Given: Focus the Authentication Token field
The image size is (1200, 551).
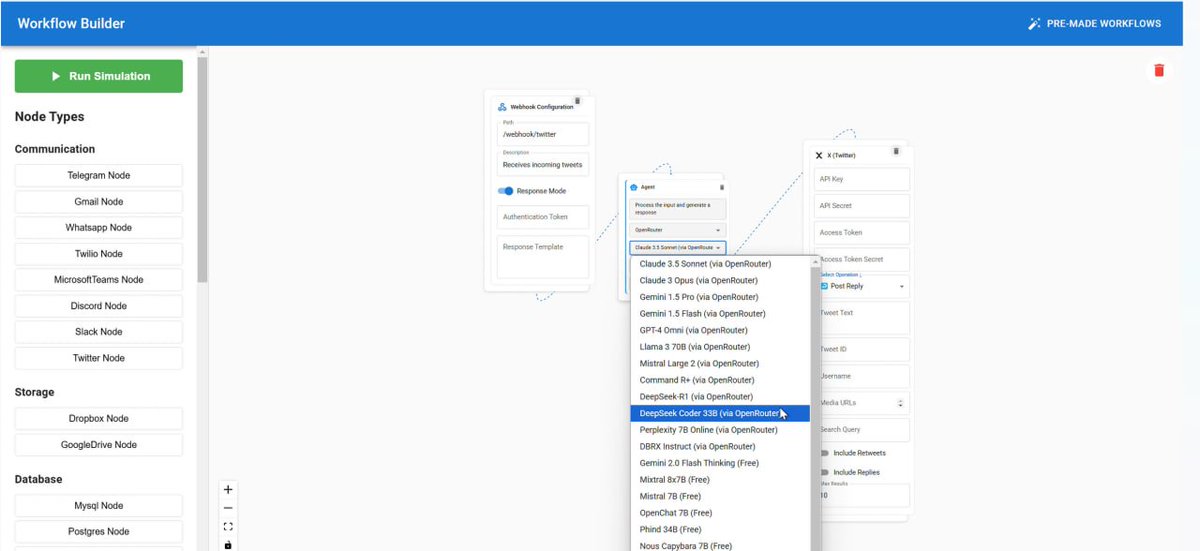Looking at the screenshot, I should tap(543, 217).
